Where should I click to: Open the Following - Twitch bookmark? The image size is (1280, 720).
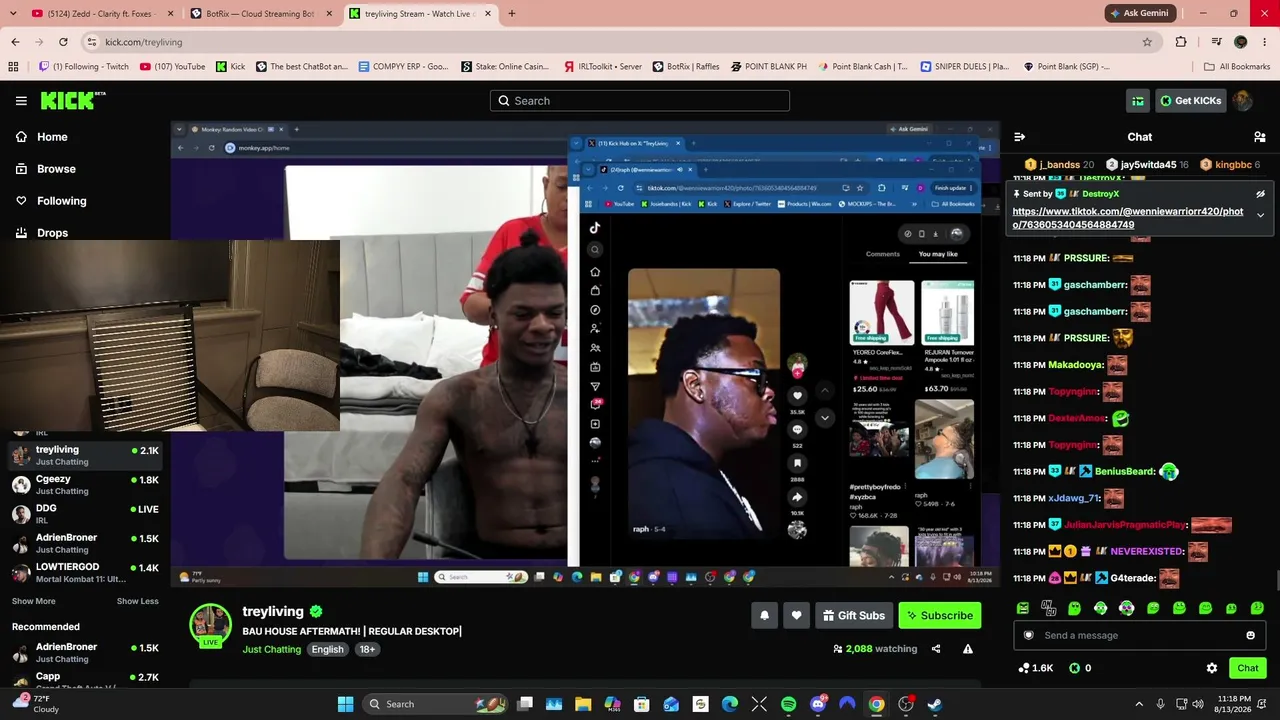coord(84,67)
